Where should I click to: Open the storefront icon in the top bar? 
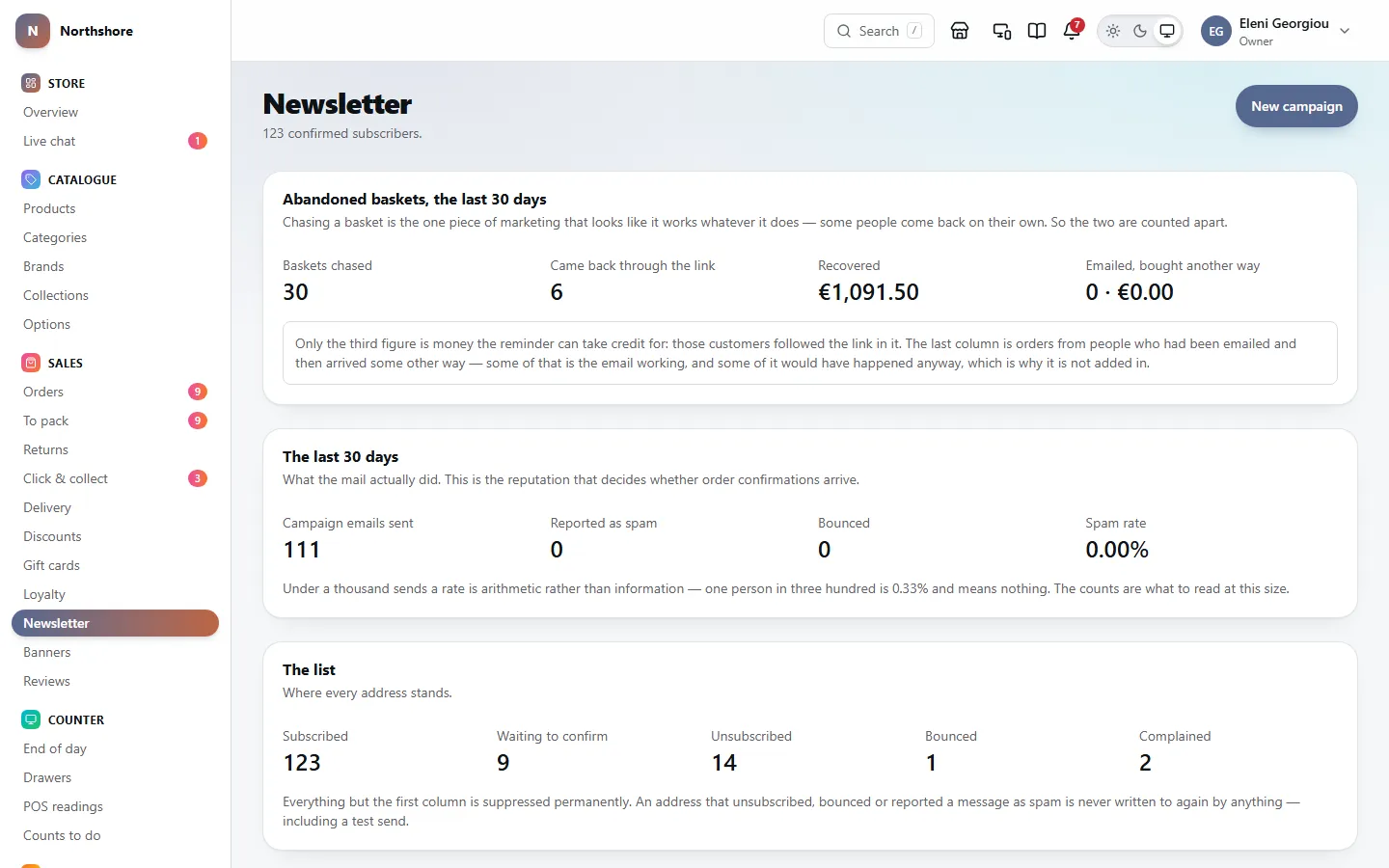pos(960,31)
